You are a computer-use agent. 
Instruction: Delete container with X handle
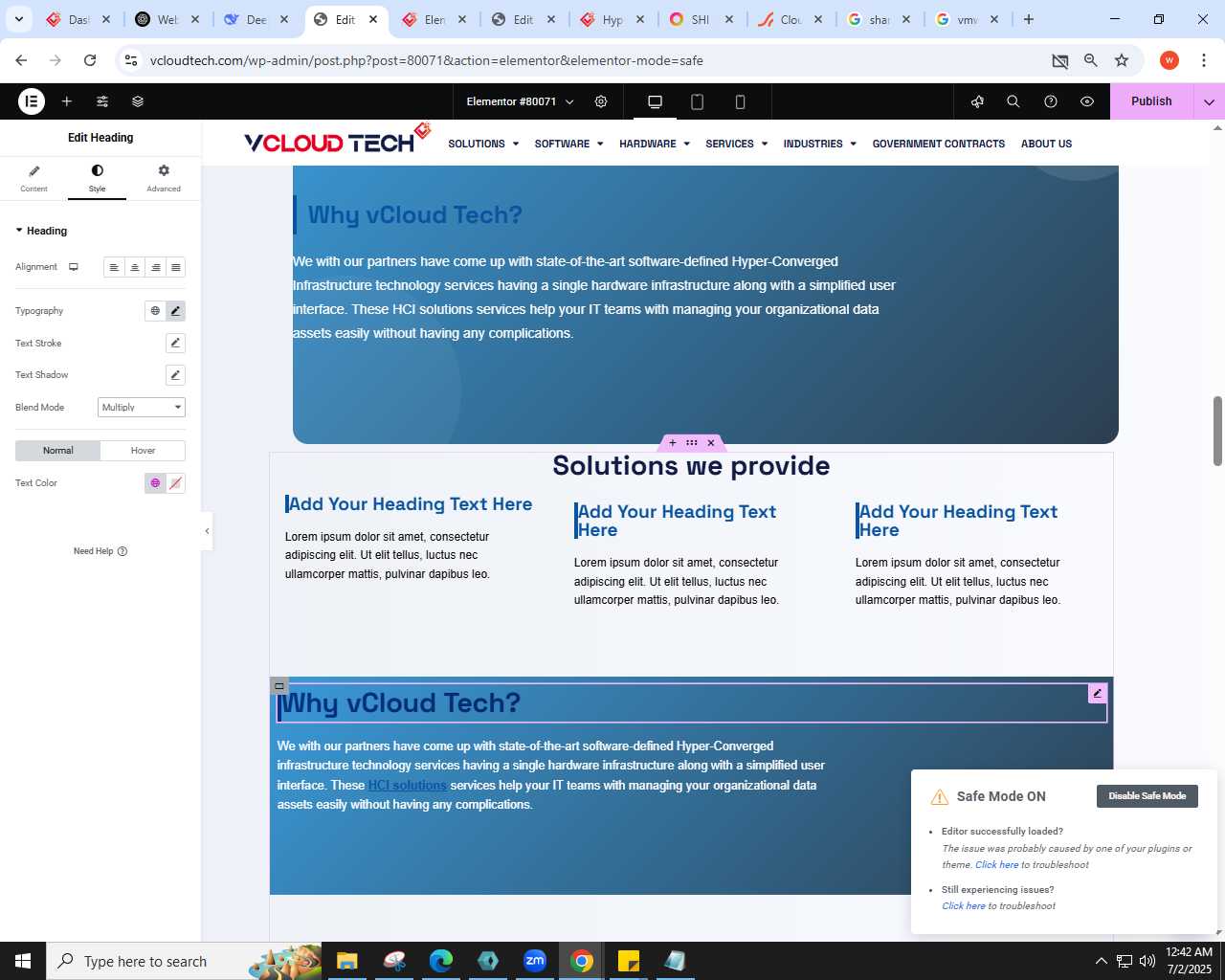711,443
